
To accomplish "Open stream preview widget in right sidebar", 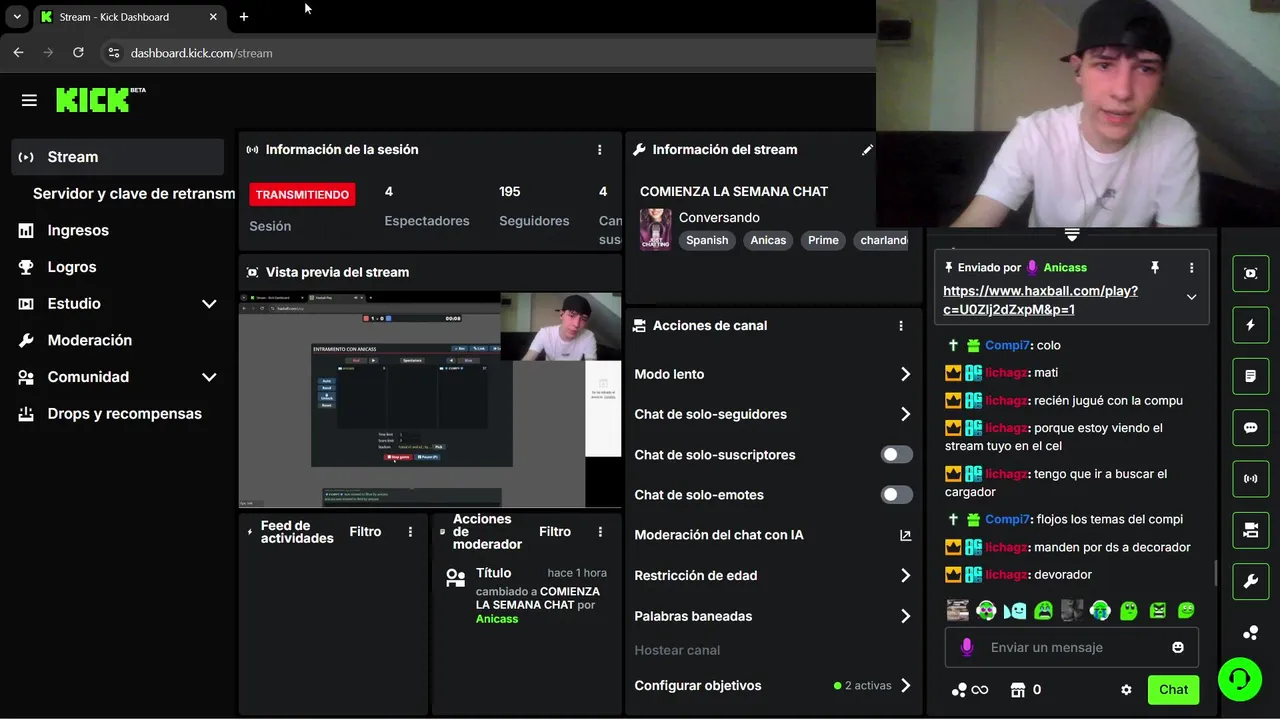I will (1250, 273).
